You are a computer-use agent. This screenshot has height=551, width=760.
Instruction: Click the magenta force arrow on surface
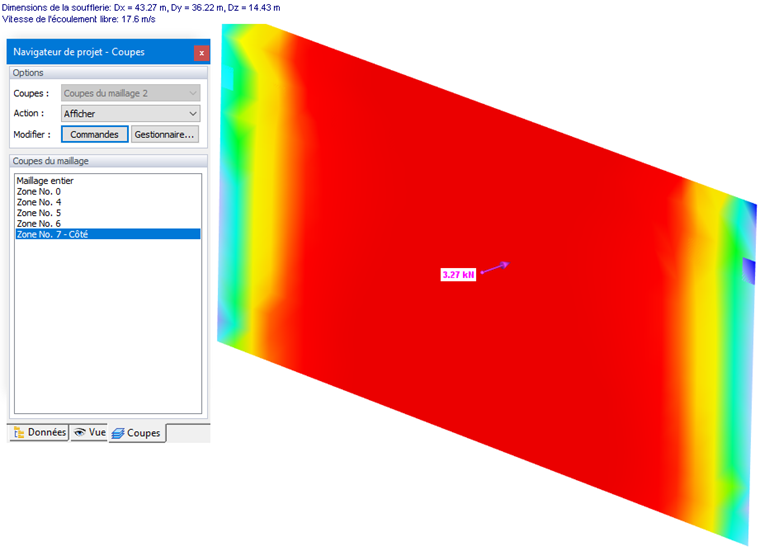pos(495,268)
